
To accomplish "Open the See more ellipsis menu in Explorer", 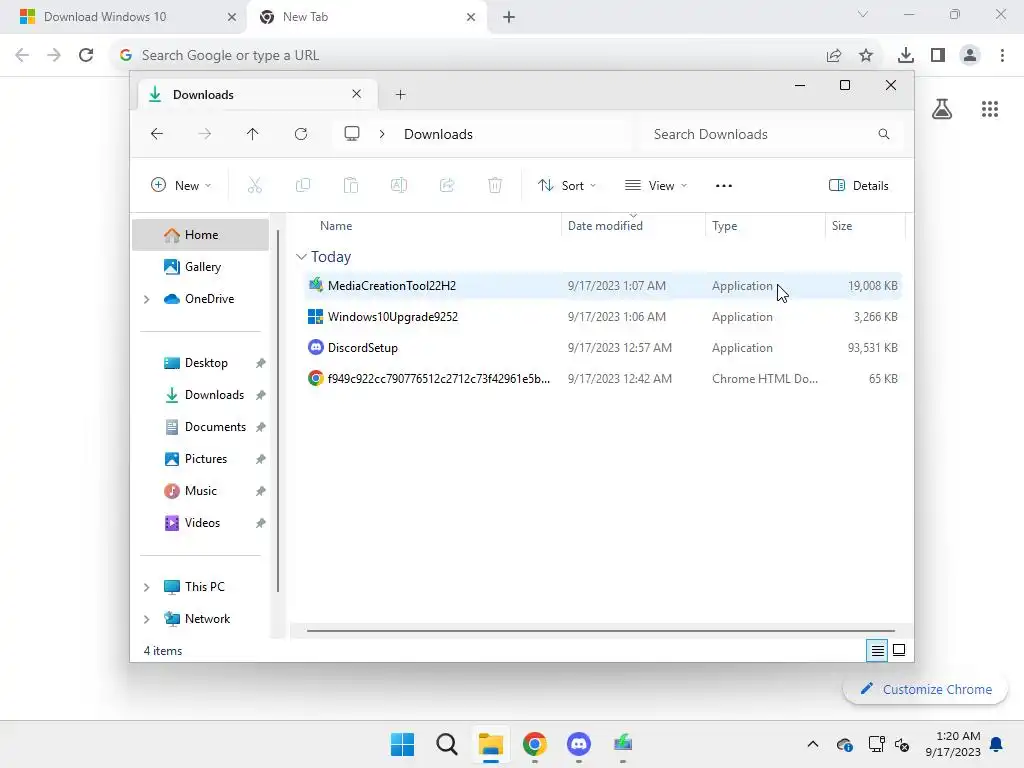I will point(724,185).
